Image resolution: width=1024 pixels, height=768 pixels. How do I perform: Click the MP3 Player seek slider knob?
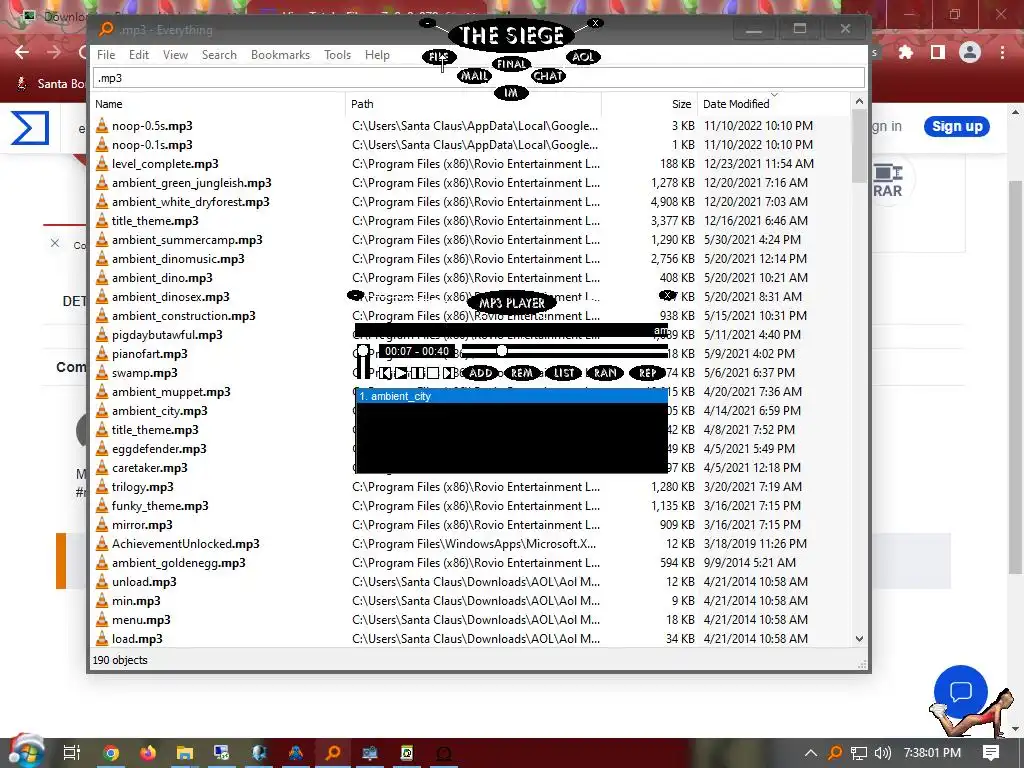click(x=502, y=351)
